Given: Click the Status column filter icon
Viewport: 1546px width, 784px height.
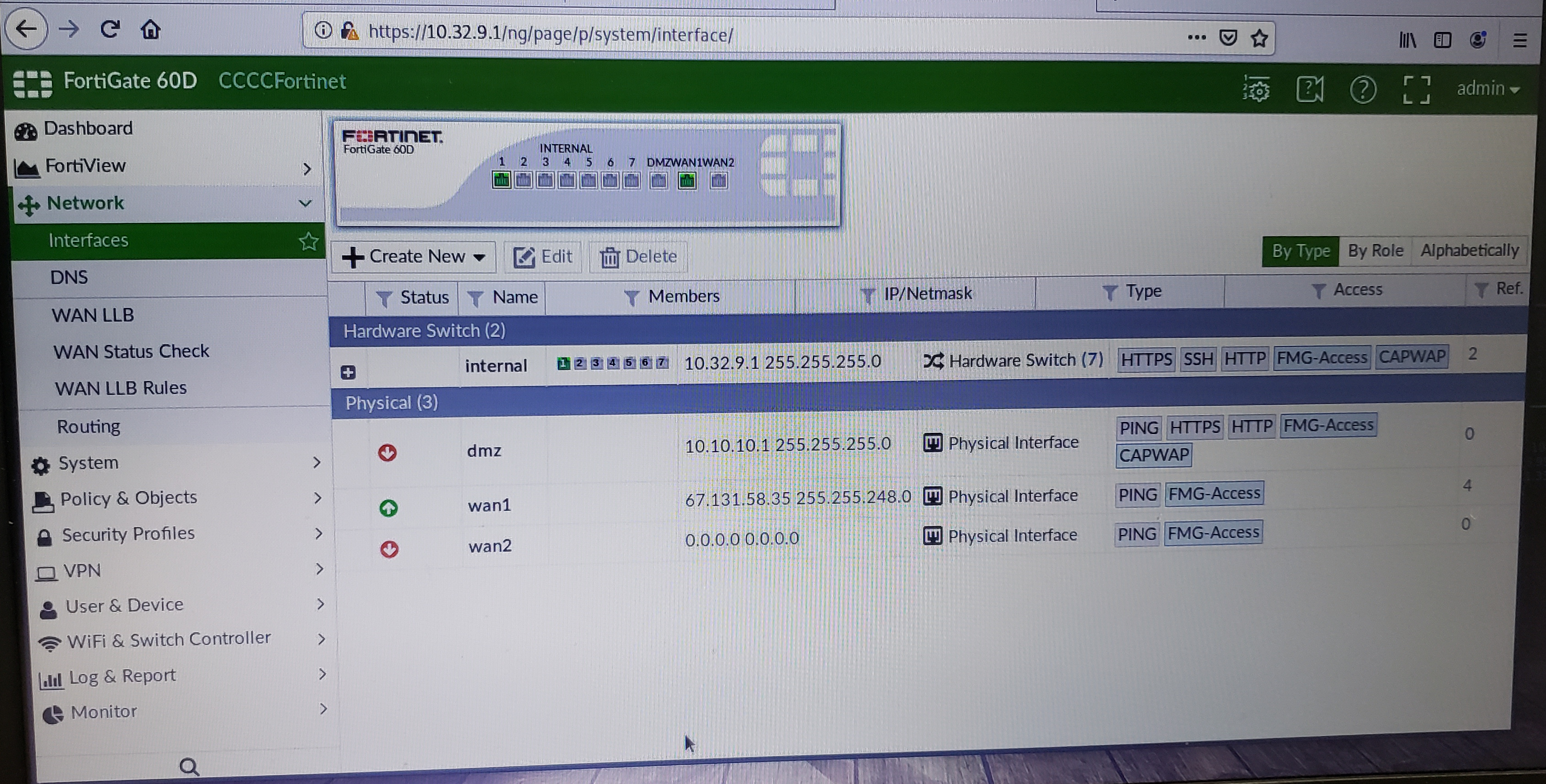Looking at the screenshot, I should click(384, 298).
